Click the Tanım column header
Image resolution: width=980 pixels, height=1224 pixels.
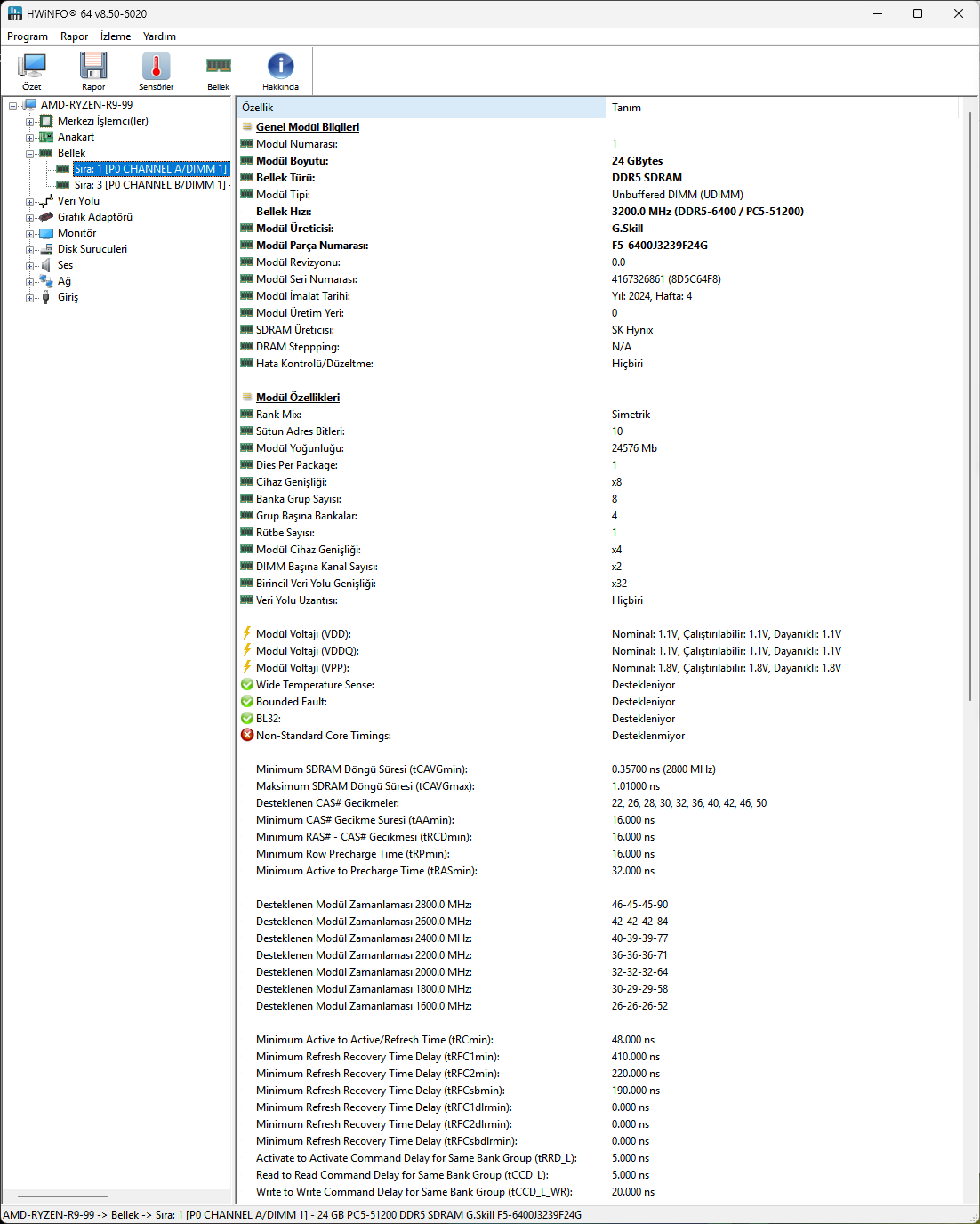tap(783, 108)
